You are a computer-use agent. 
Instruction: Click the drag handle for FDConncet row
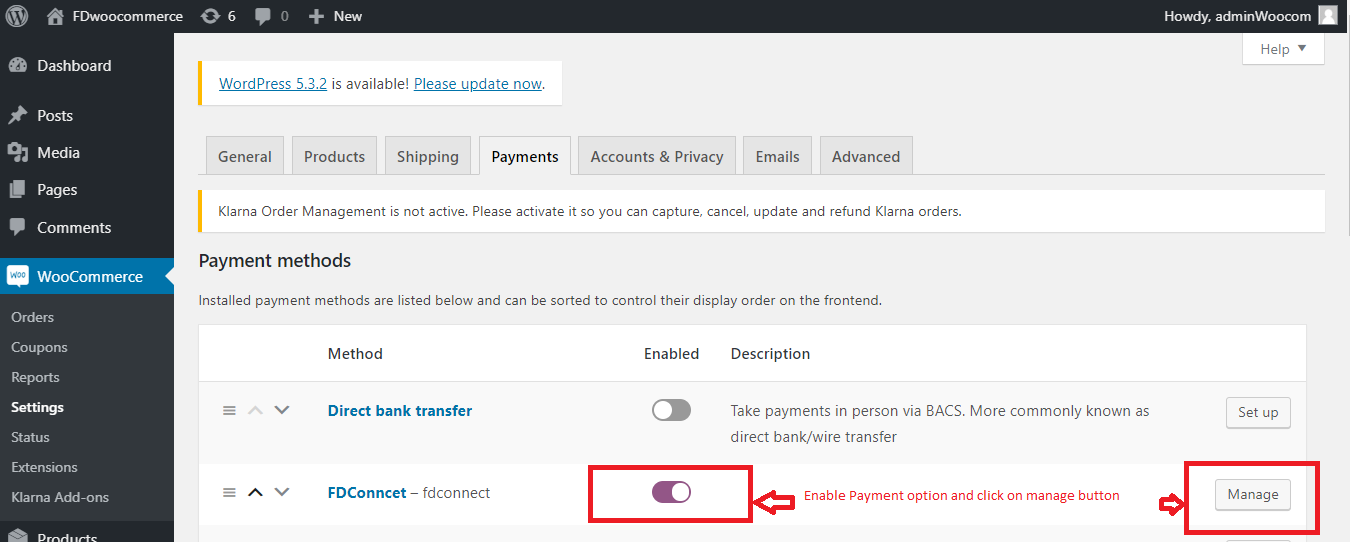(229, 492)
